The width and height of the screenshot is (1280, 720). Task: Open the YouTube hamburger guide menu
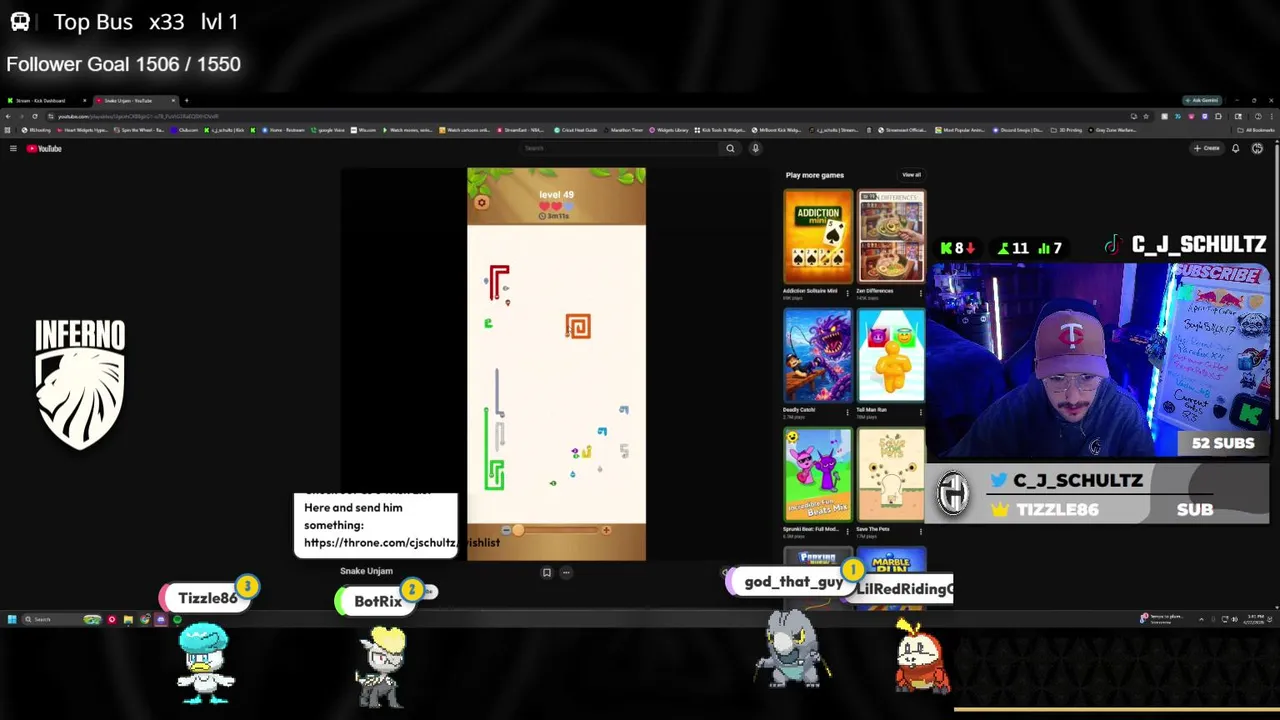[13, 148]
